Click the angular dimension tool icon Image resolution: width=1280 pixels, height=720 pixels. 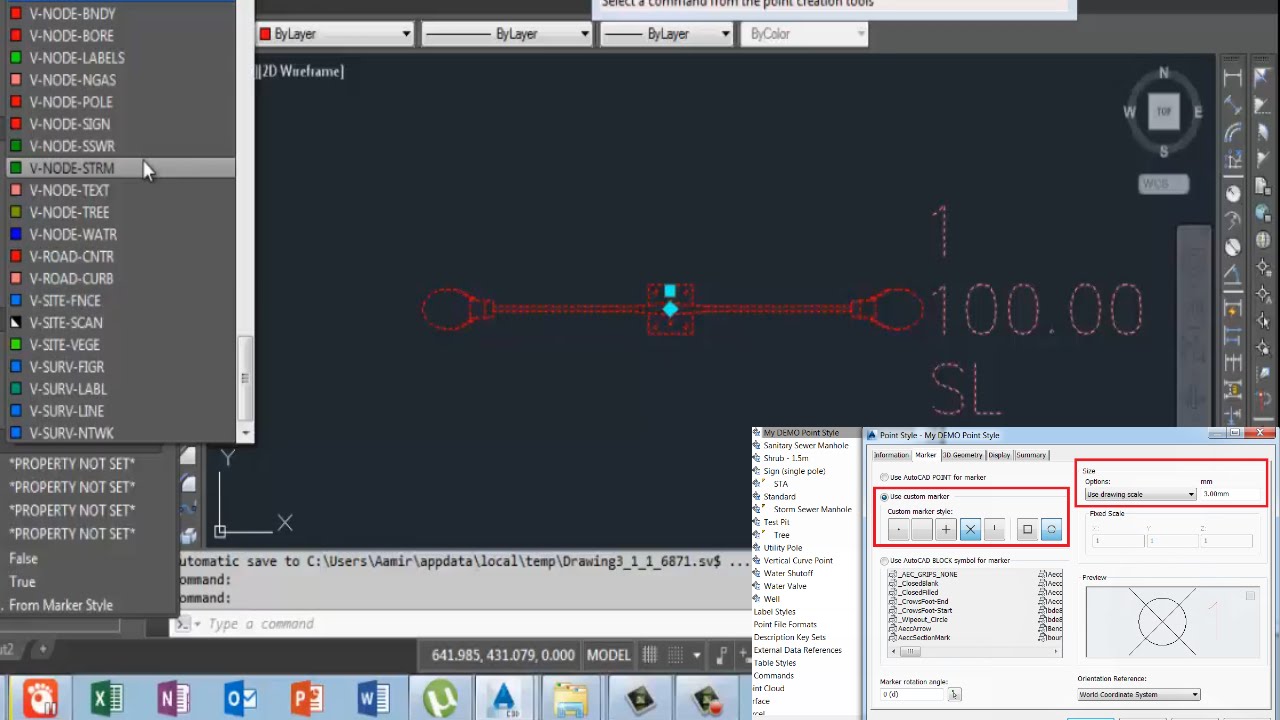point(1232,276)
